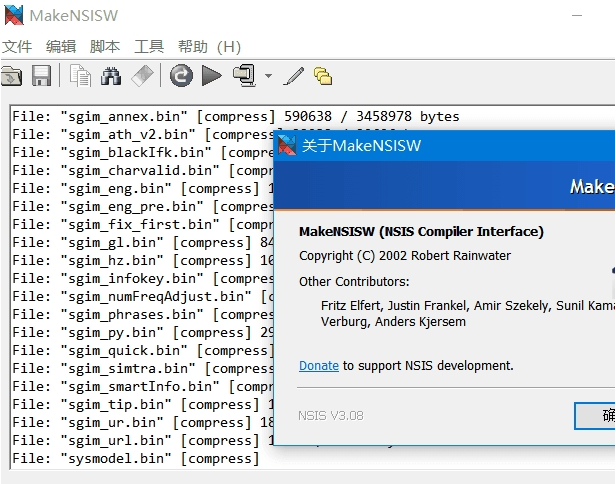Select the sgim_phrases.bin log line
Viewport: 616px width, 484px height.
pos(143,315)
